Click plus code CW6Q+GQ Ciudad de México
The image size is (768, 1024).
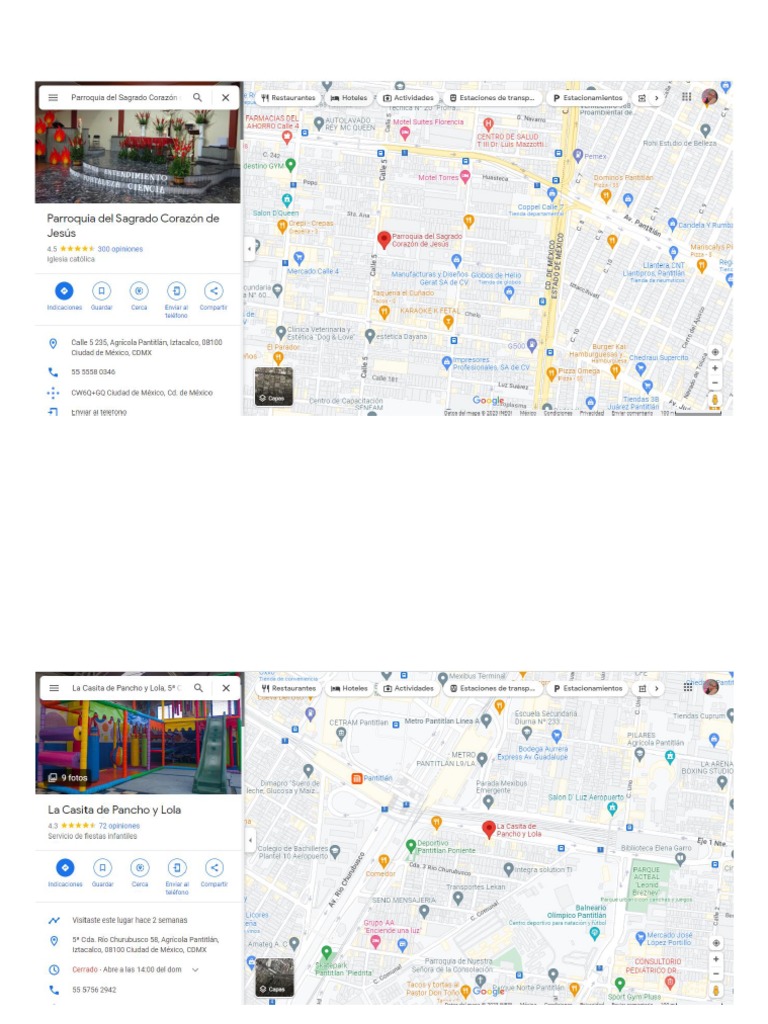[x=142, y=392]
